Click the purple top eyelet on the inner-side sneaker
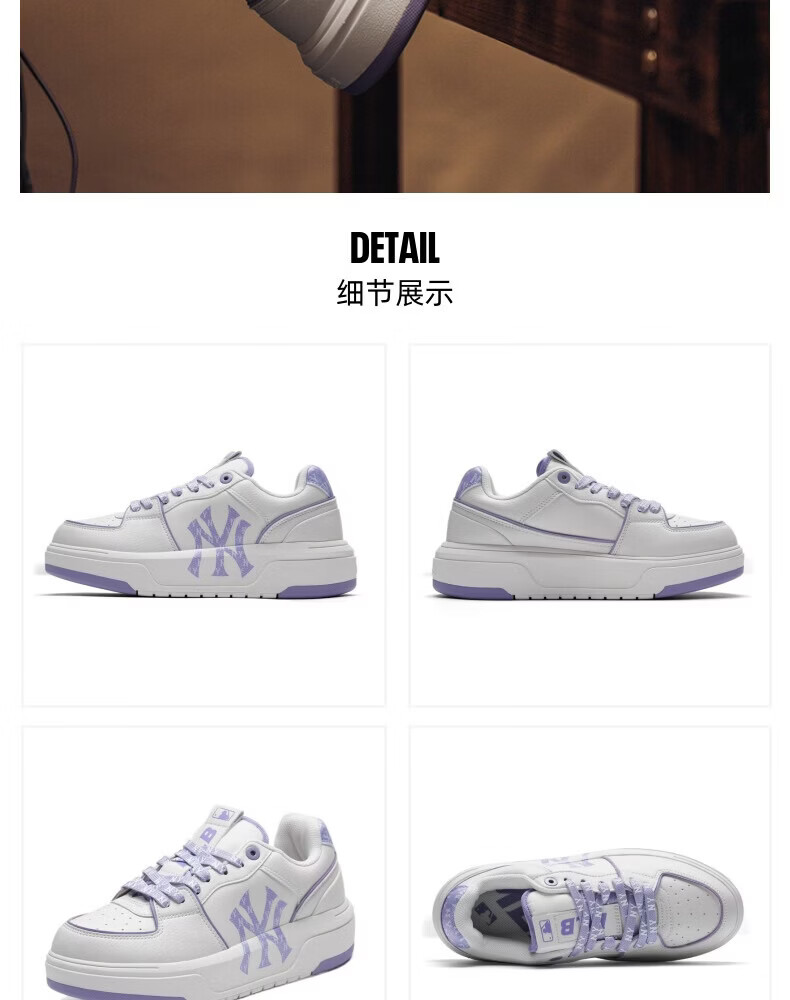 (564, 477)
